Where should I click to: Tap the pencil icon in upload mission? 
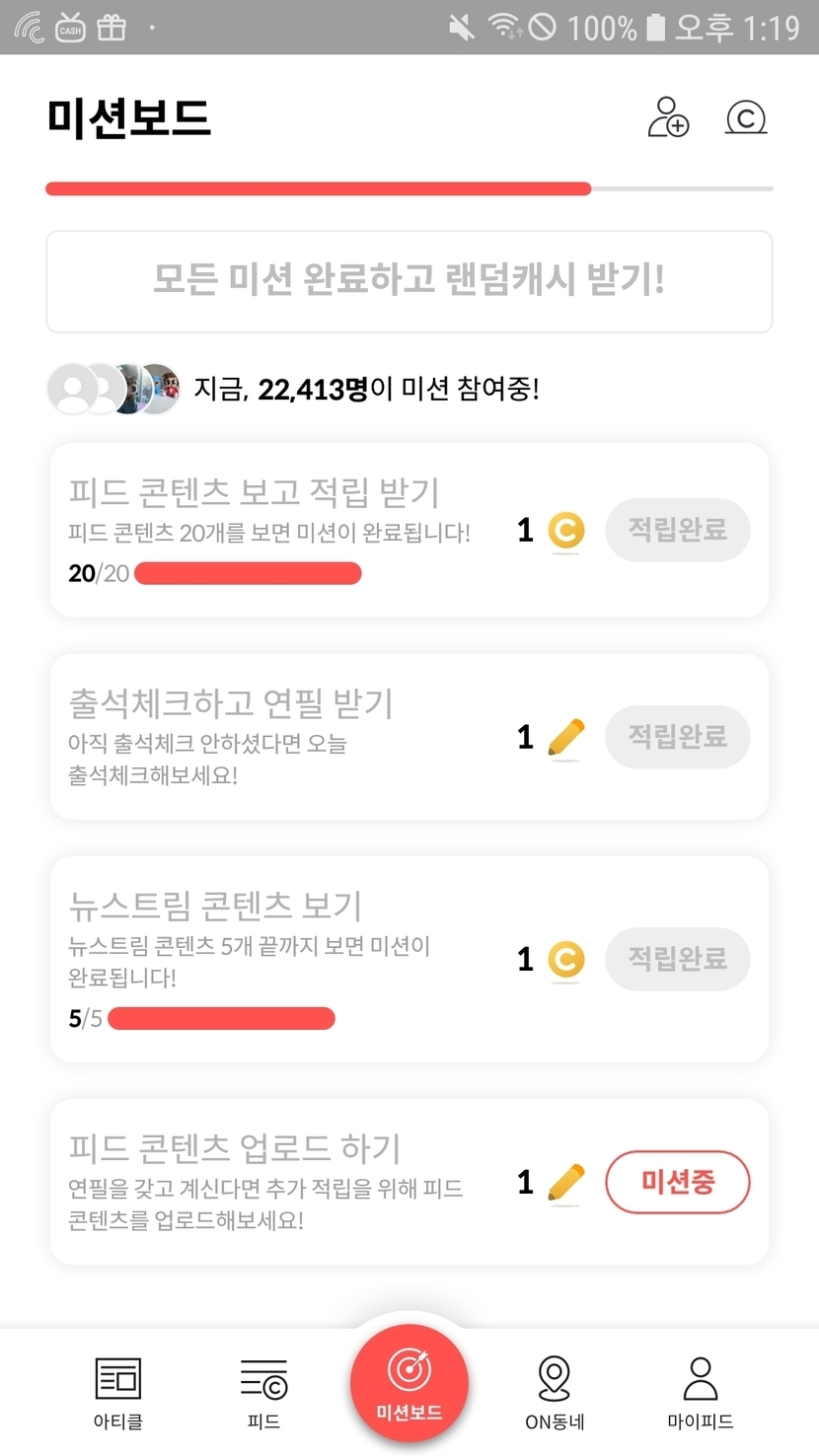pos(565,1183)
